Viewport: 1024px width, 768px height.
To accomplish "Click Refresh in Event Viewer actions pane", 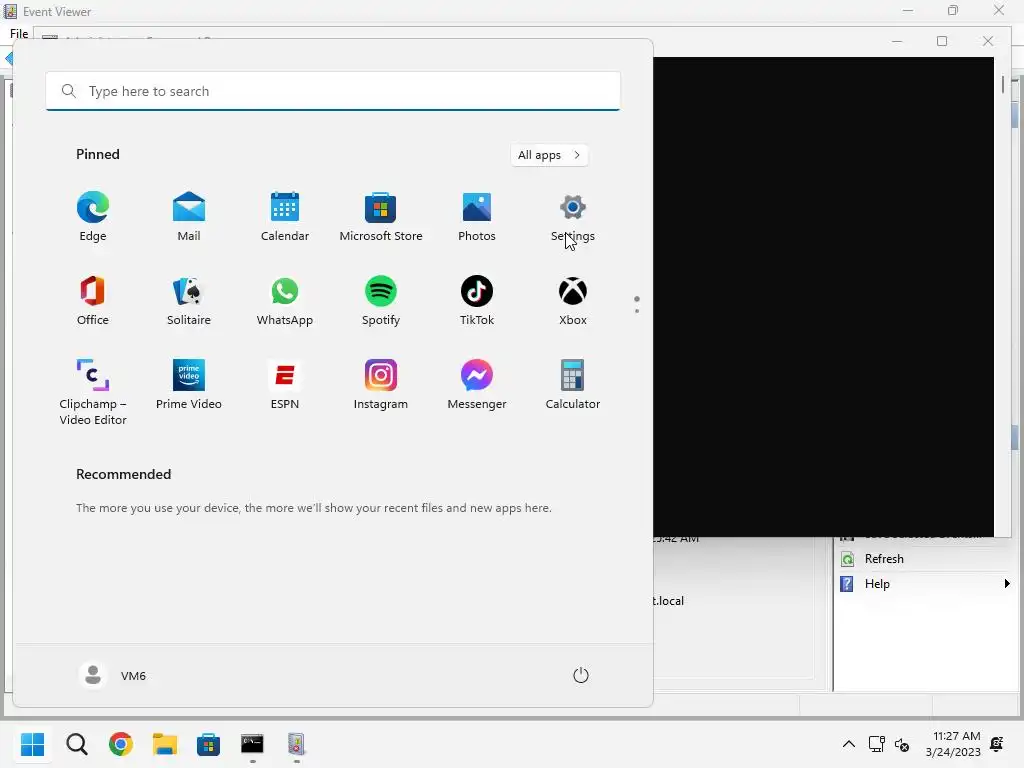I will click(x=884, y=558).
